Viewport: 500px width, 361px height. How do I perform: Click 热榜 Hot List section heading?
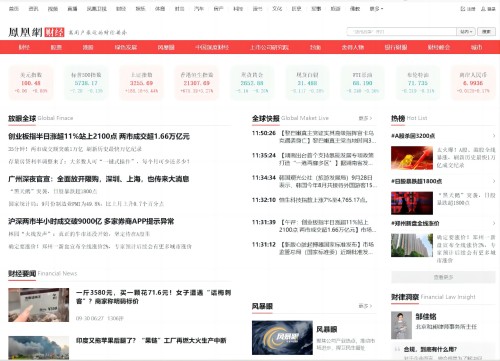click(x=409, y=118)
